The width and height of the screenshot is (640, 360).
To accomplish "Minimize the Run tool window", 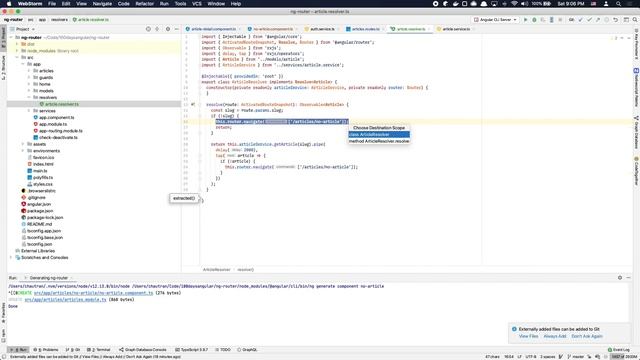I will click(629, 278).
